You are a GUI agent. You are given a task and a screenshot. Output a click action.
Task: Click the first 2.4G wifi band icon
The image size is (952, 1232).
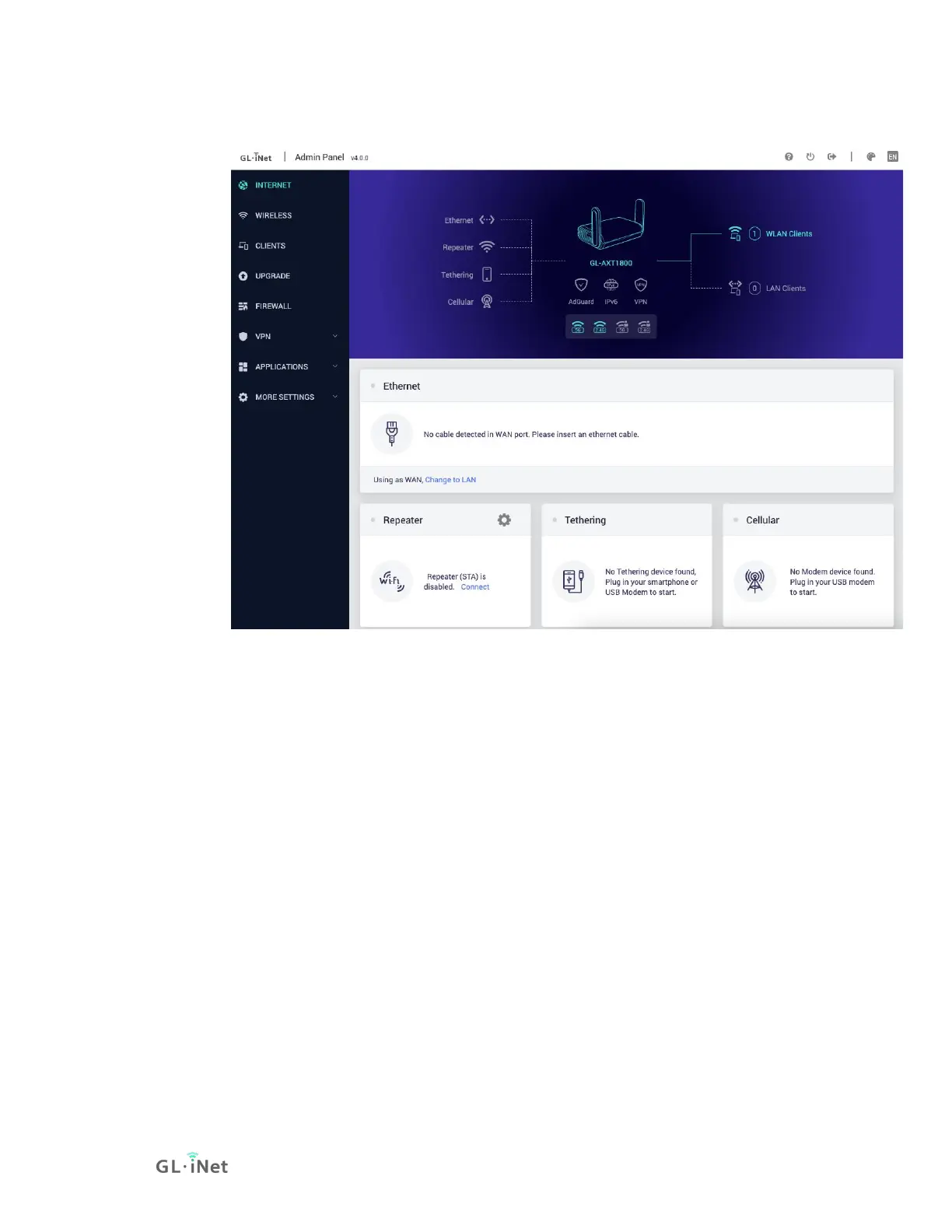pyautogui.click(x=600, y=327)
